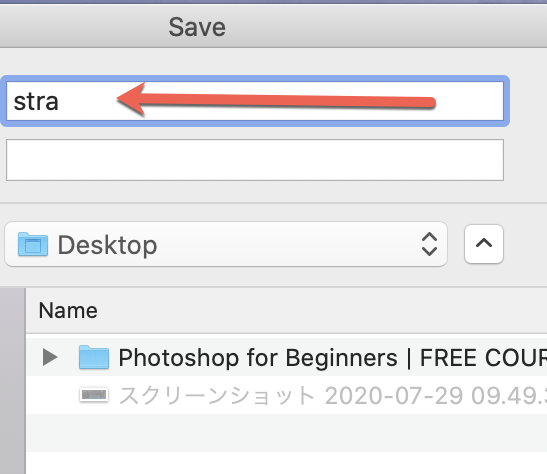This screenshot has width=547, height=474.
Task: Select the grayed screenshot file thumbnail icon
Action: pos(94,395)
